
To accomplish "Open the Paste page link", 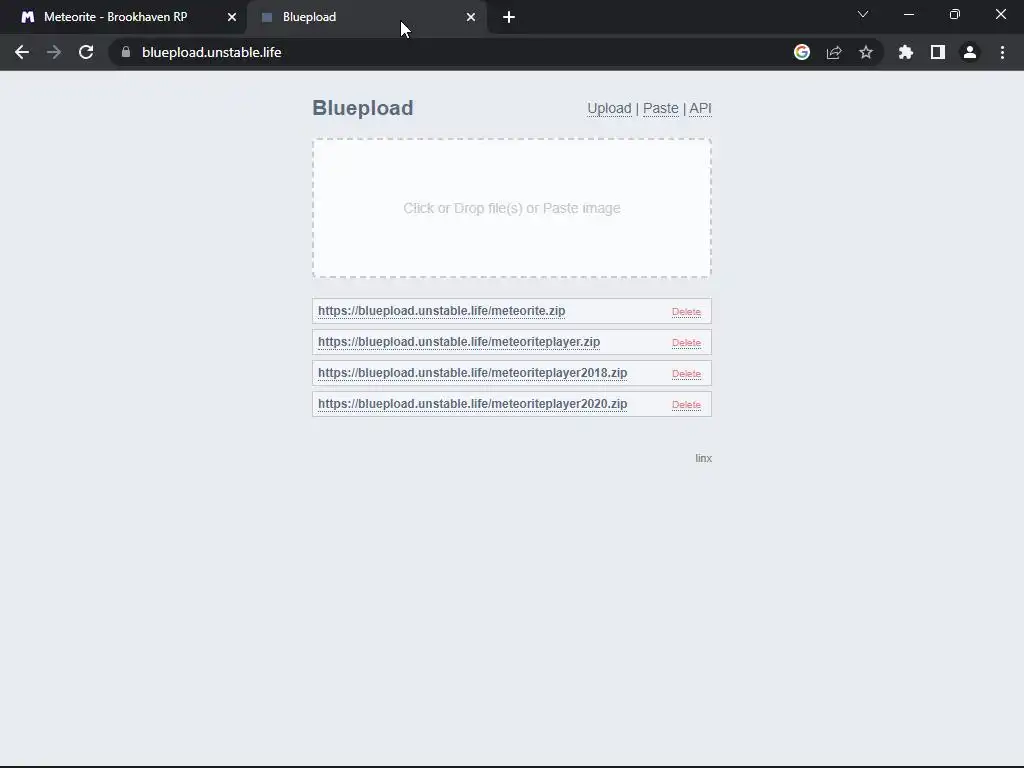I will click(x=660, y=108).
